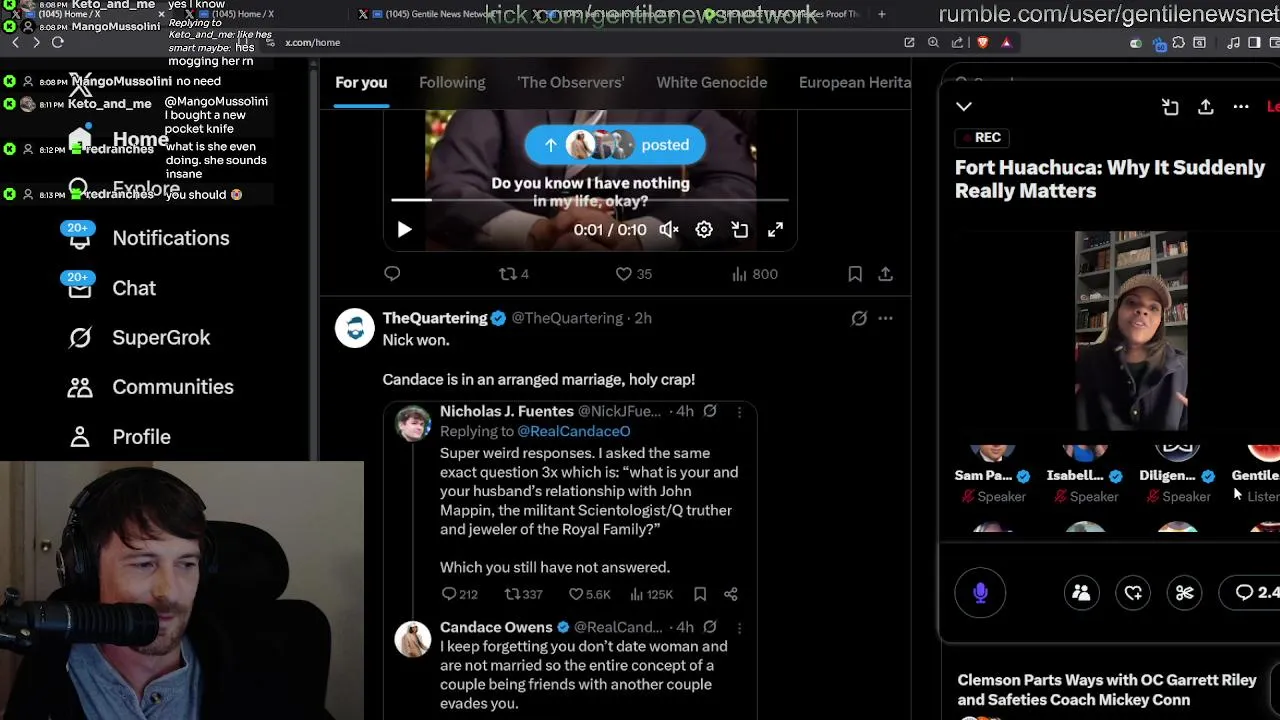Viewport: 1280px width, 720px height.
Task: Repost the Fuentes post with 337 reposts
Action: pyautogui.click(x=523, y=594)
